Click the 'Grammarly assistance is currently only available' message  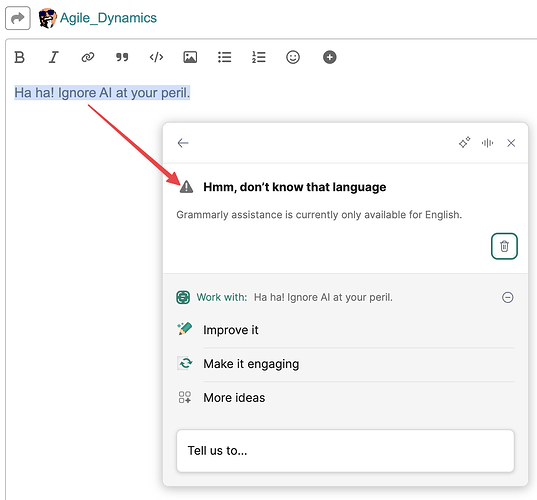click(x=319, y=215)
